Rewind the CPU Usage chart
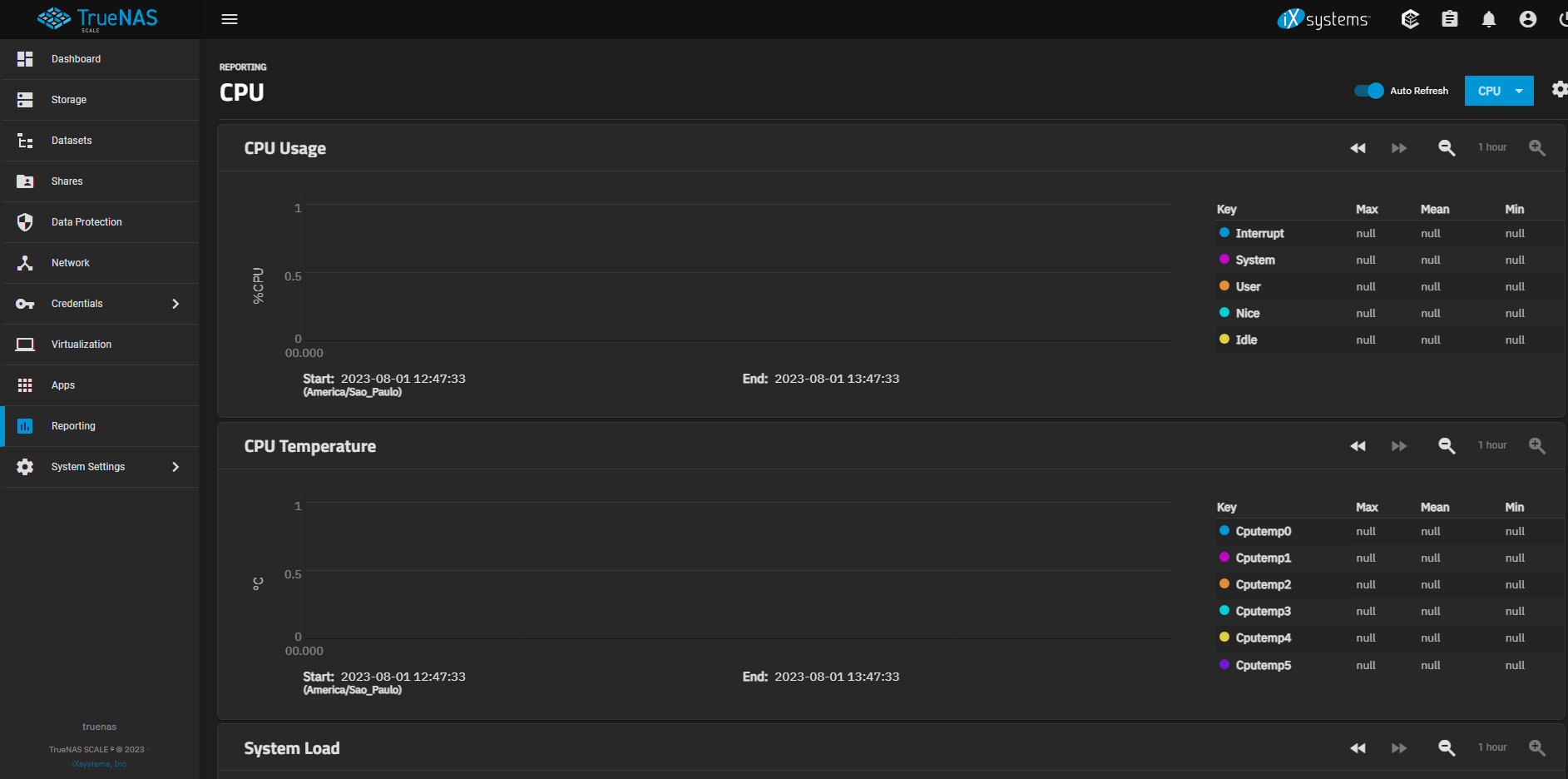The height and width of the screenshot is (779, 1568). point(1358,148)
